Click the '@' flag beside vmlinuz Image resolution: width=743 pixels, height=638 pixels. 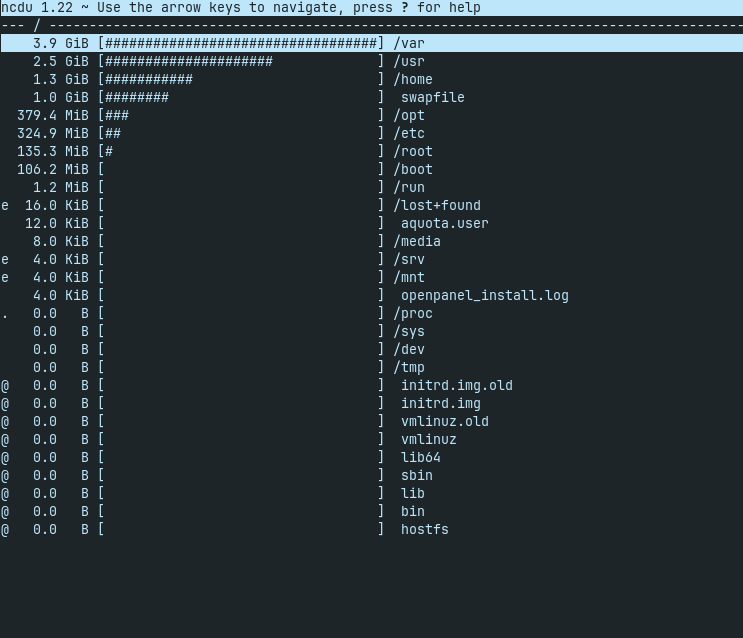[5, 440]
